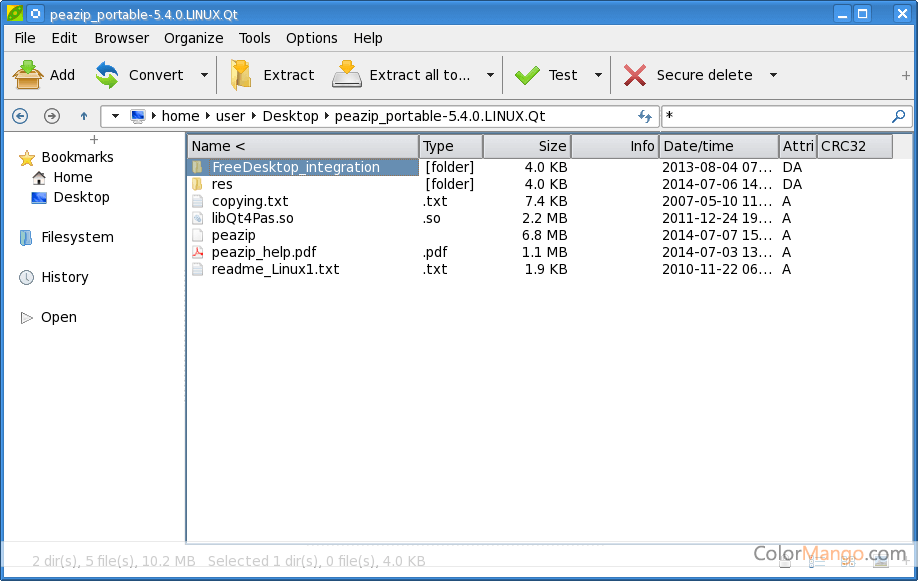Select the readme_Linux1.txt file name

[x=275, y=269]
